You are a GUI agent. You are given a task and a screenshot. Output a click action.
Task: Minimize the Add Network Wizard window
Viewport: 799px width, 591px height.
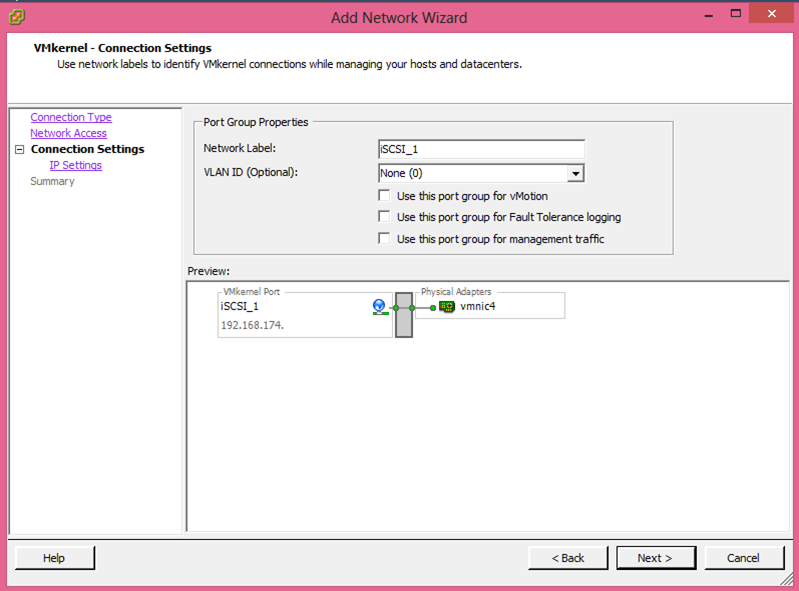708,15
